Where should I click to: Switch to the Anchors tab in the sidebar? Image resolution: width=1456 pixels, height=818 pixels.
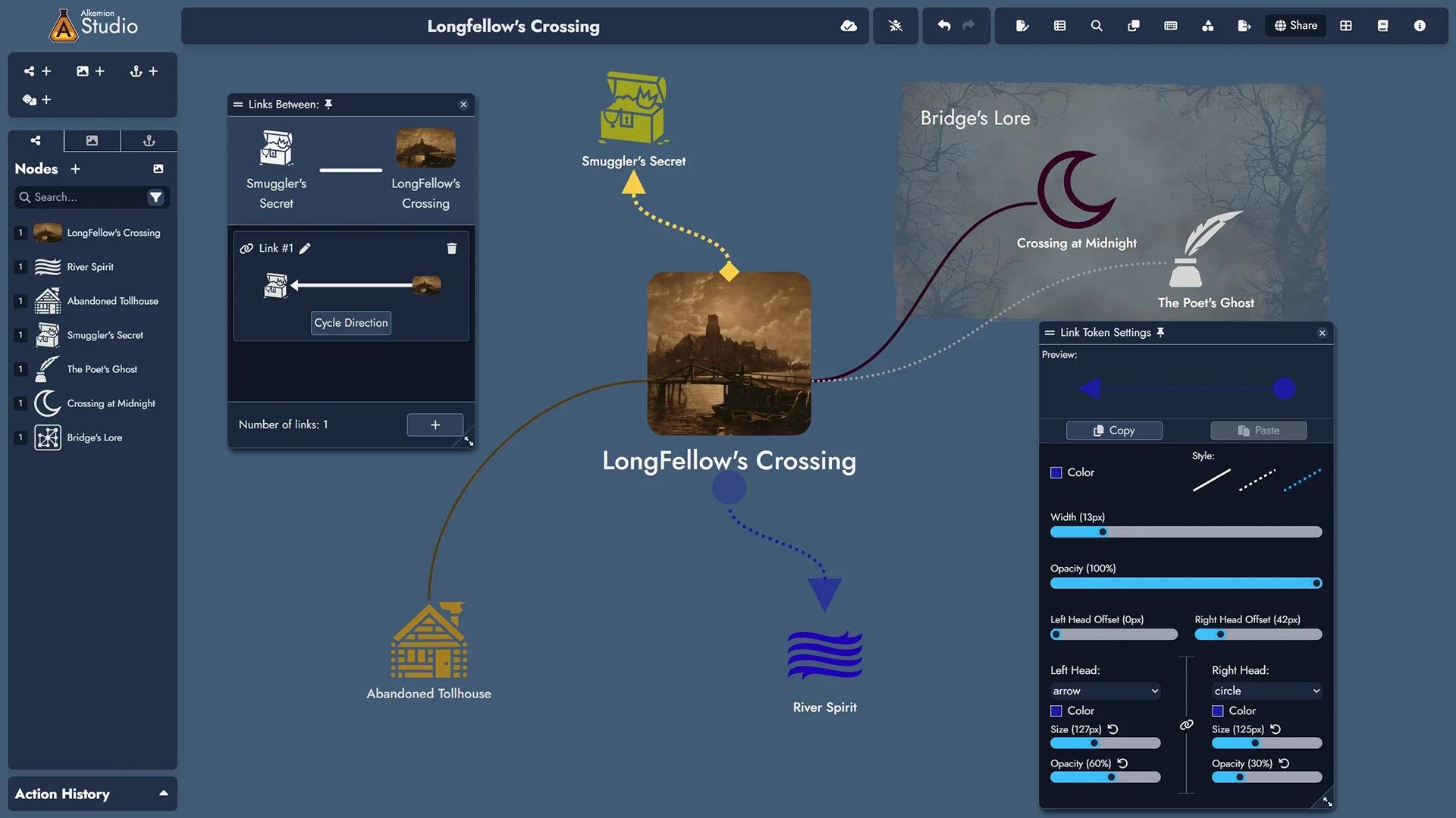[149, 140]
